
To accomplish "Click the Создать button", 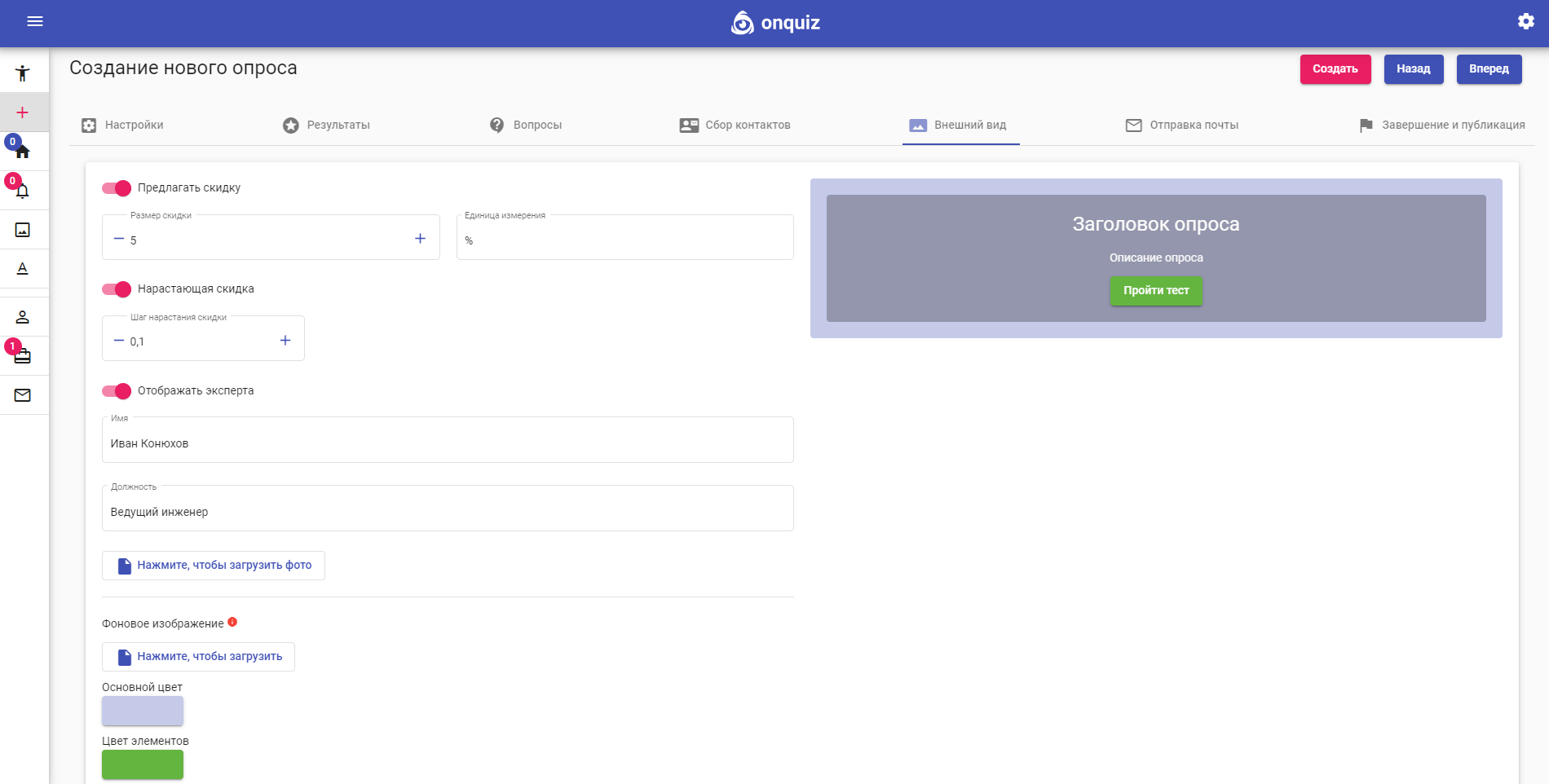I will pos(1335,69).
